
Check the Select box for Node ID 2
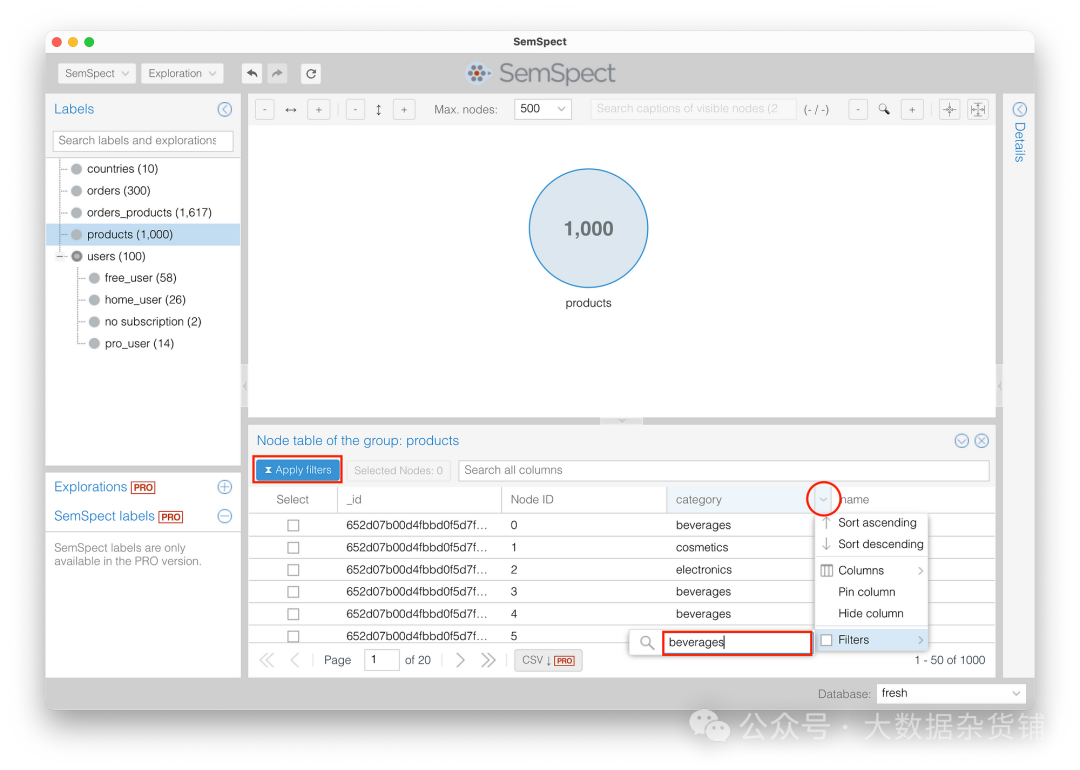pos(293,570)
